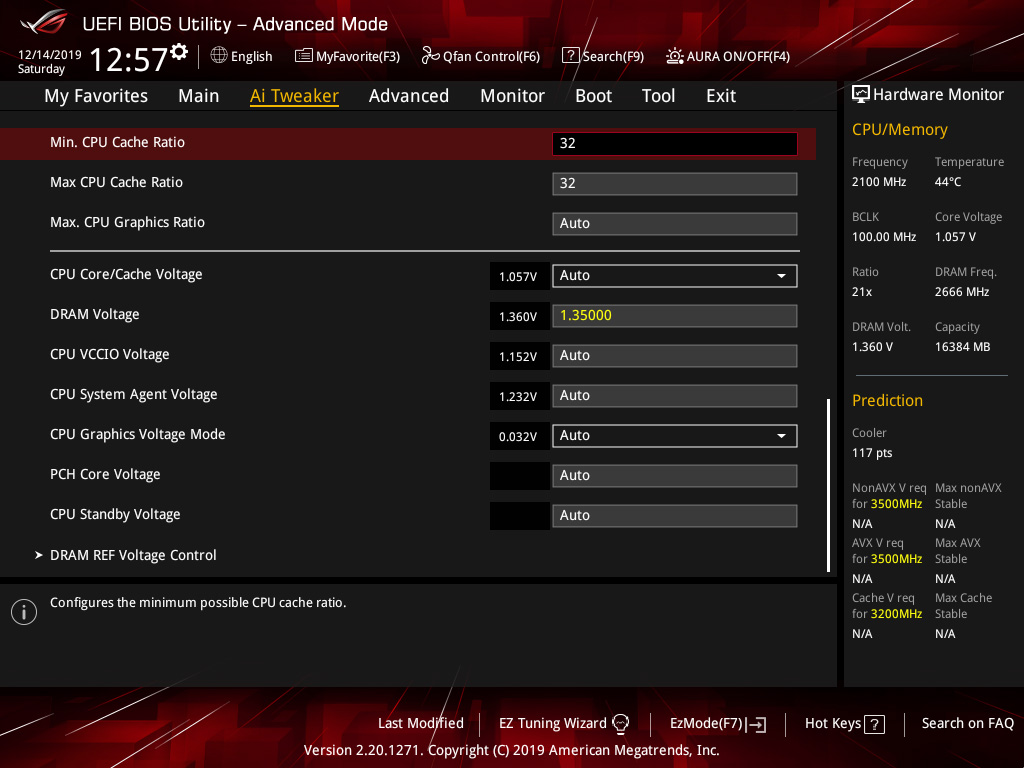Click Search on FAQ link
This screenshot has height=768, width=1024.
click(967, 723)
